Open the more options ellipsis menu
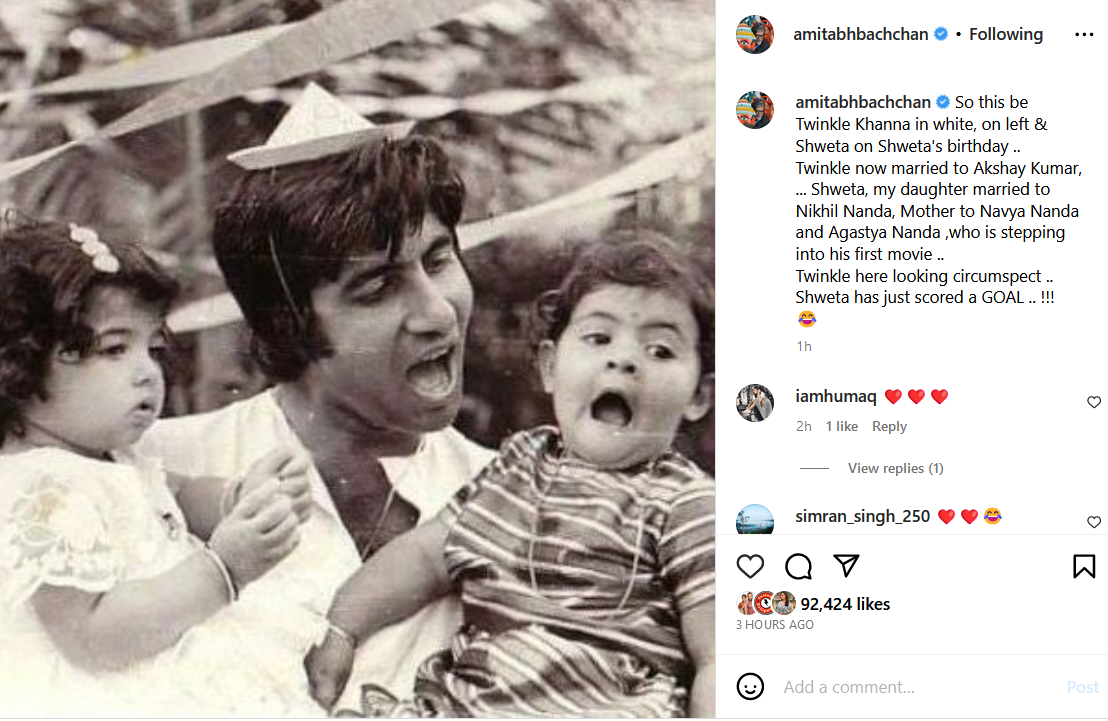 pos(1084,34)
